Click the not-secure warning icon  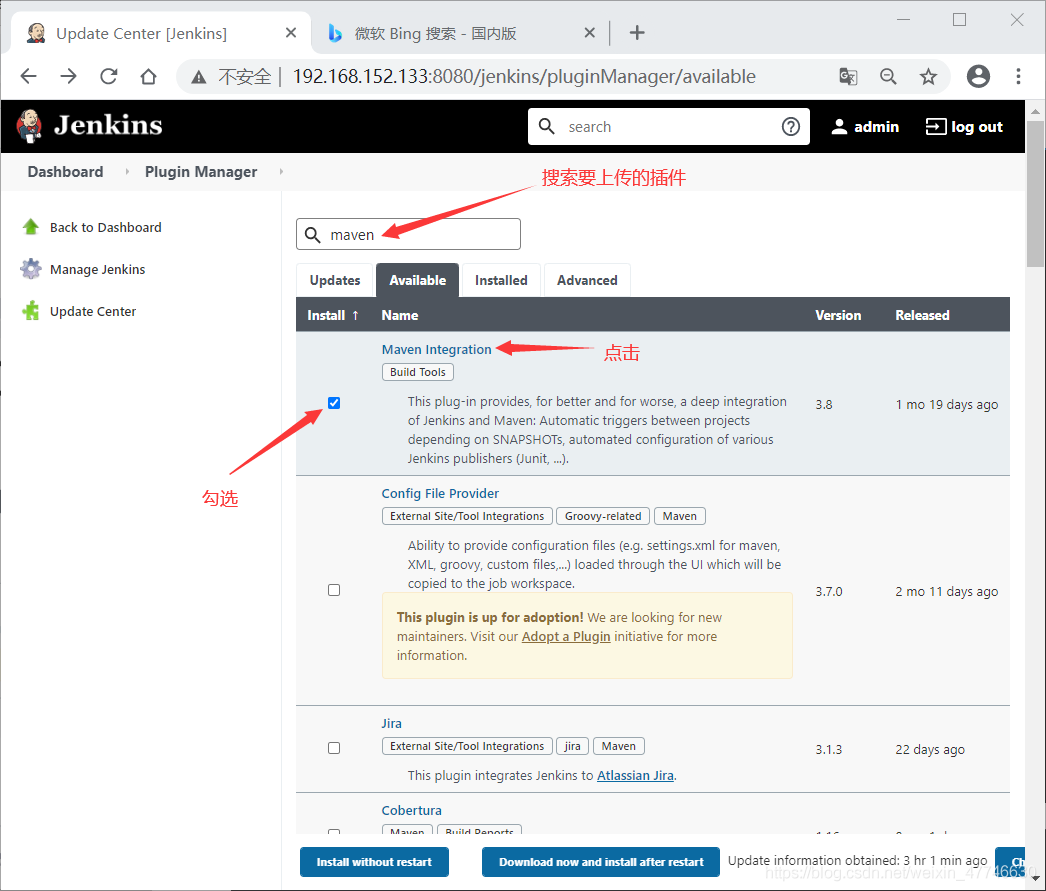[x=198, y=77]
